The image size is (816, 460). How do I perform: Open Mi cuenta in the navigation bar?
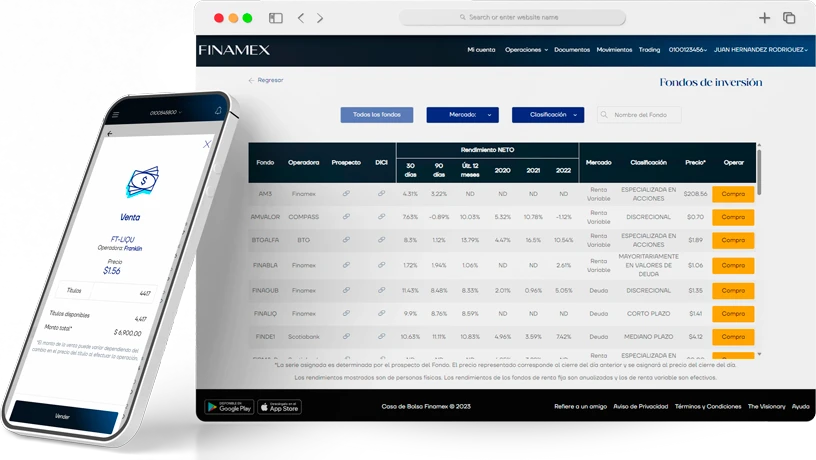click(x=481, y=50)
